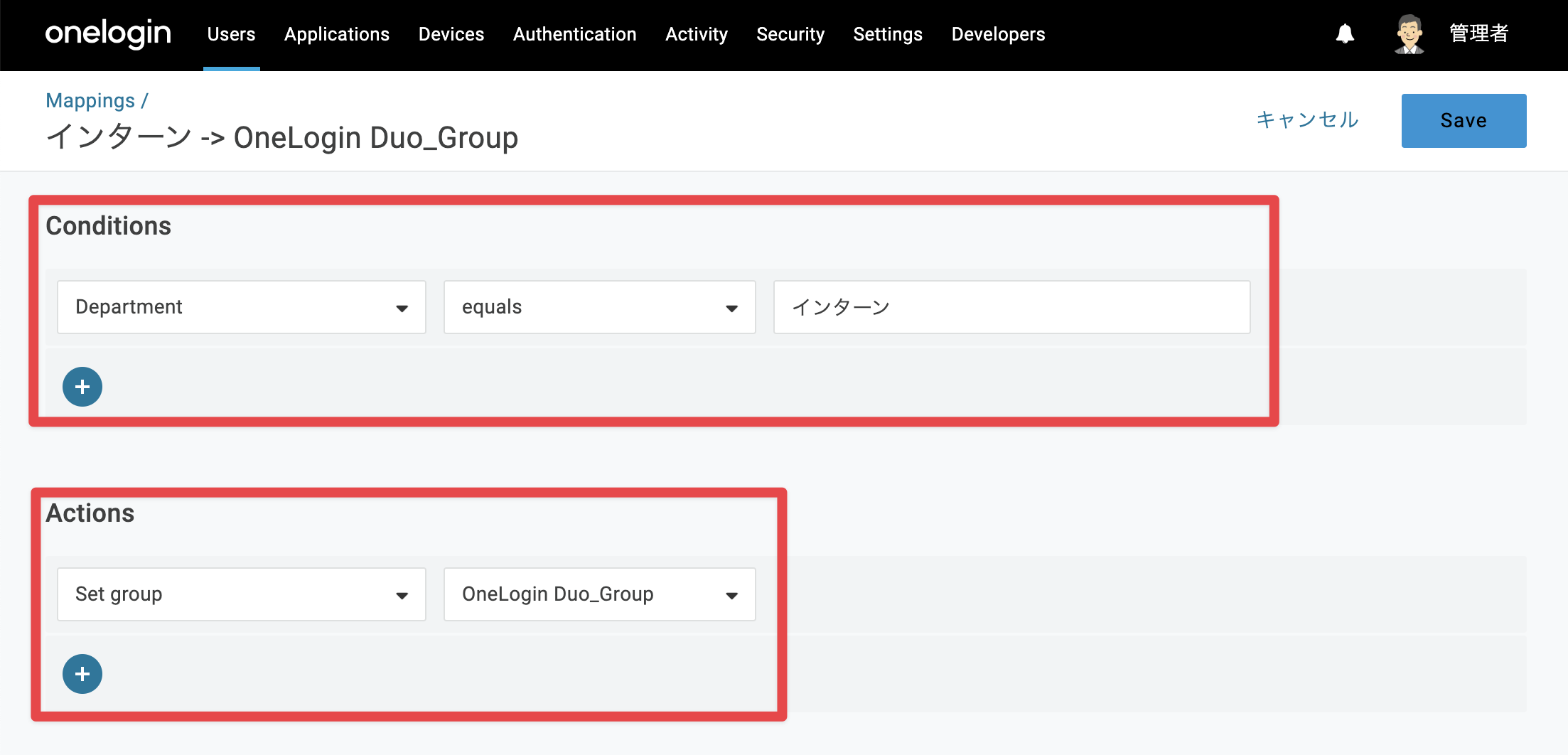
Task: Open the Devices menu
Action: [x=451, y=34]
